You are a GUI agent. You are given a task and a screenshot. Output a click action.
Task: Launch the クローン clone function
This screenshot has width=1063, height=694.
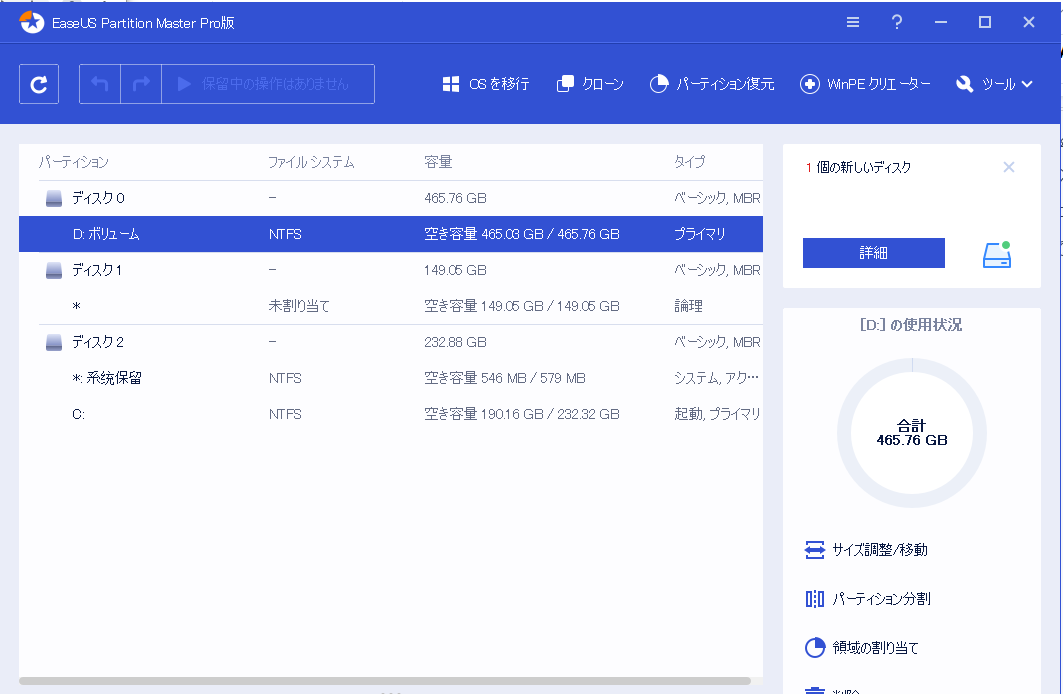pyautogui.click(x=590, y=85)
